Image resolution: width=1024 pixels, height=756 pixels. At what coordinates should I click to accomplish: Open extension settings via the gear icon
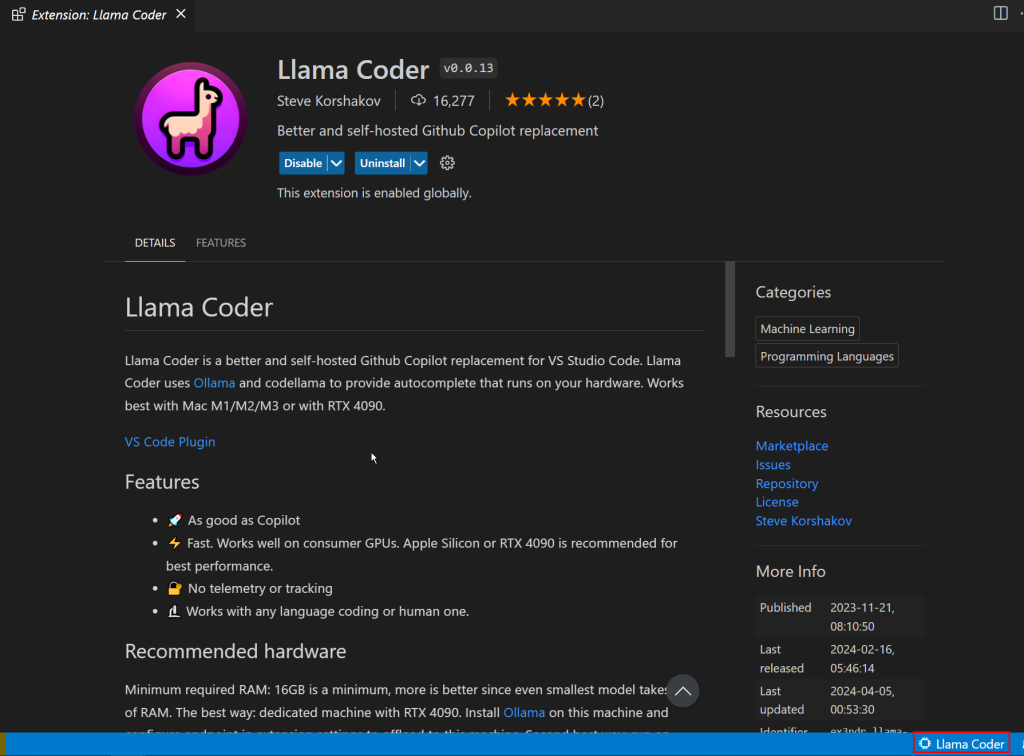pyautogui.click(x=447, y=163)
